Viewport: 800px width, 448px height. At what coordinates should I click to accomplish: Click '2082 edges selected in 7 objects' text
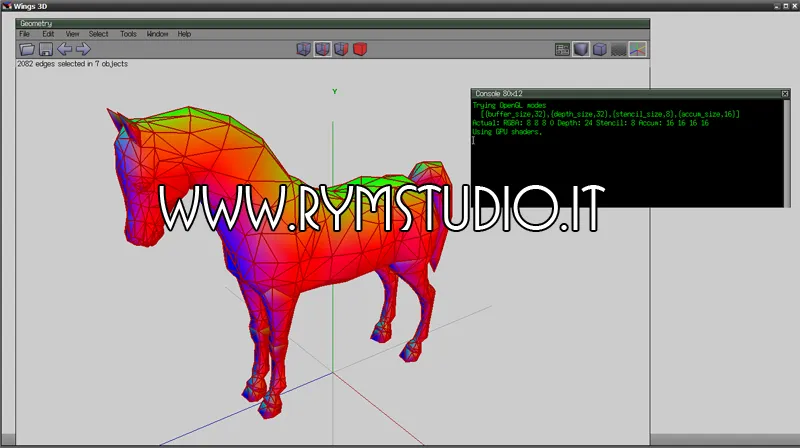(72, 64)
